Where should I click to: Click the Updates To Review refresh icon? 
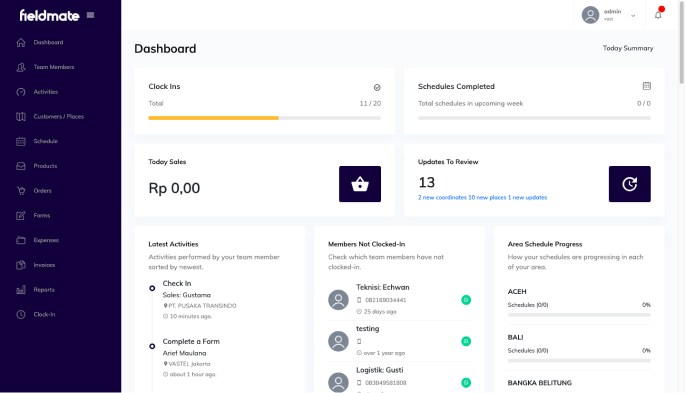[630, 184]
